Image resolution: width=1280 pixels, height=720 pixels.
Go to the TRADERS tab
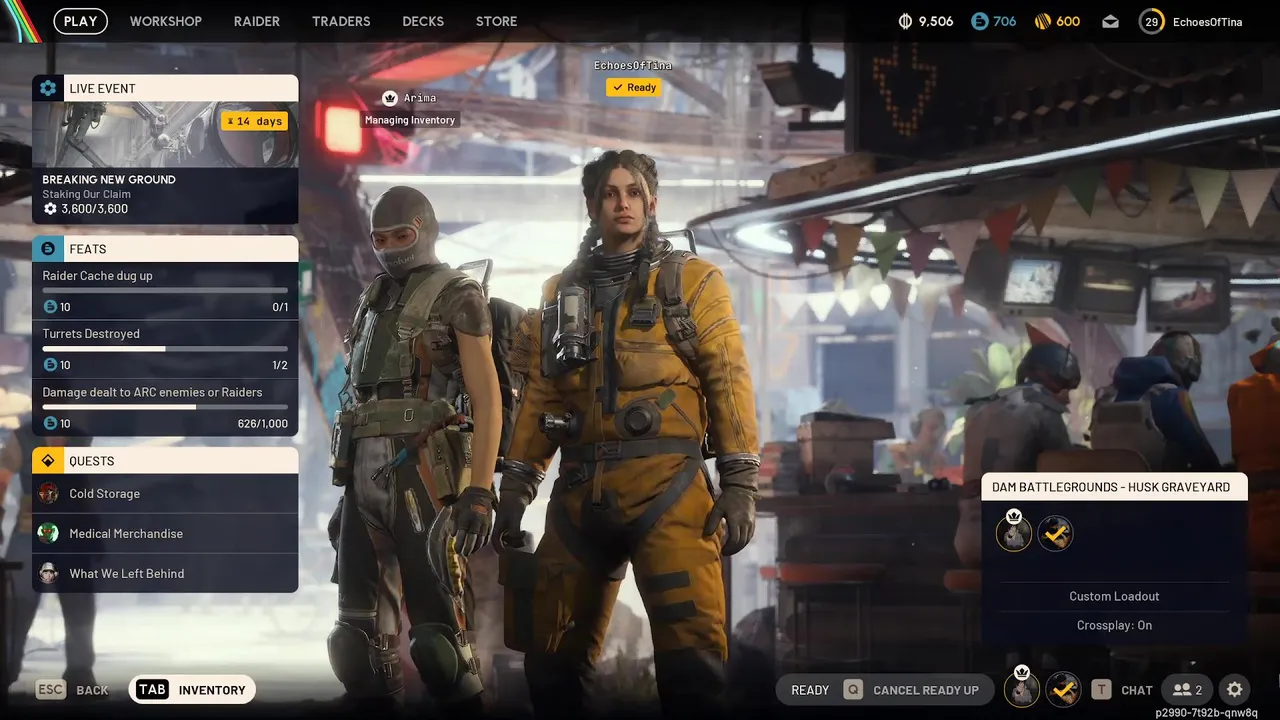[341, 21]
